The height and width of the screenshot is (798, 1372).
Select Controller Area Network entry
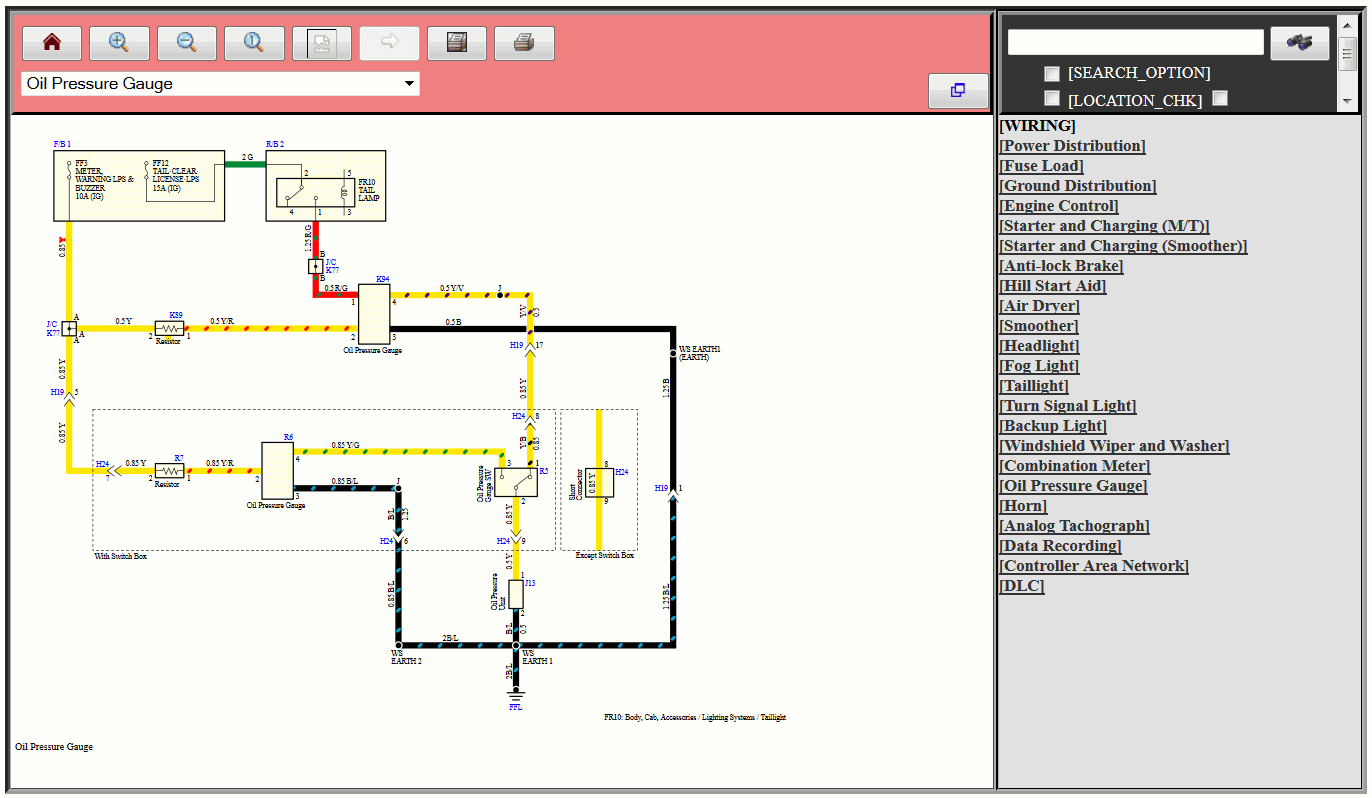1094,566
